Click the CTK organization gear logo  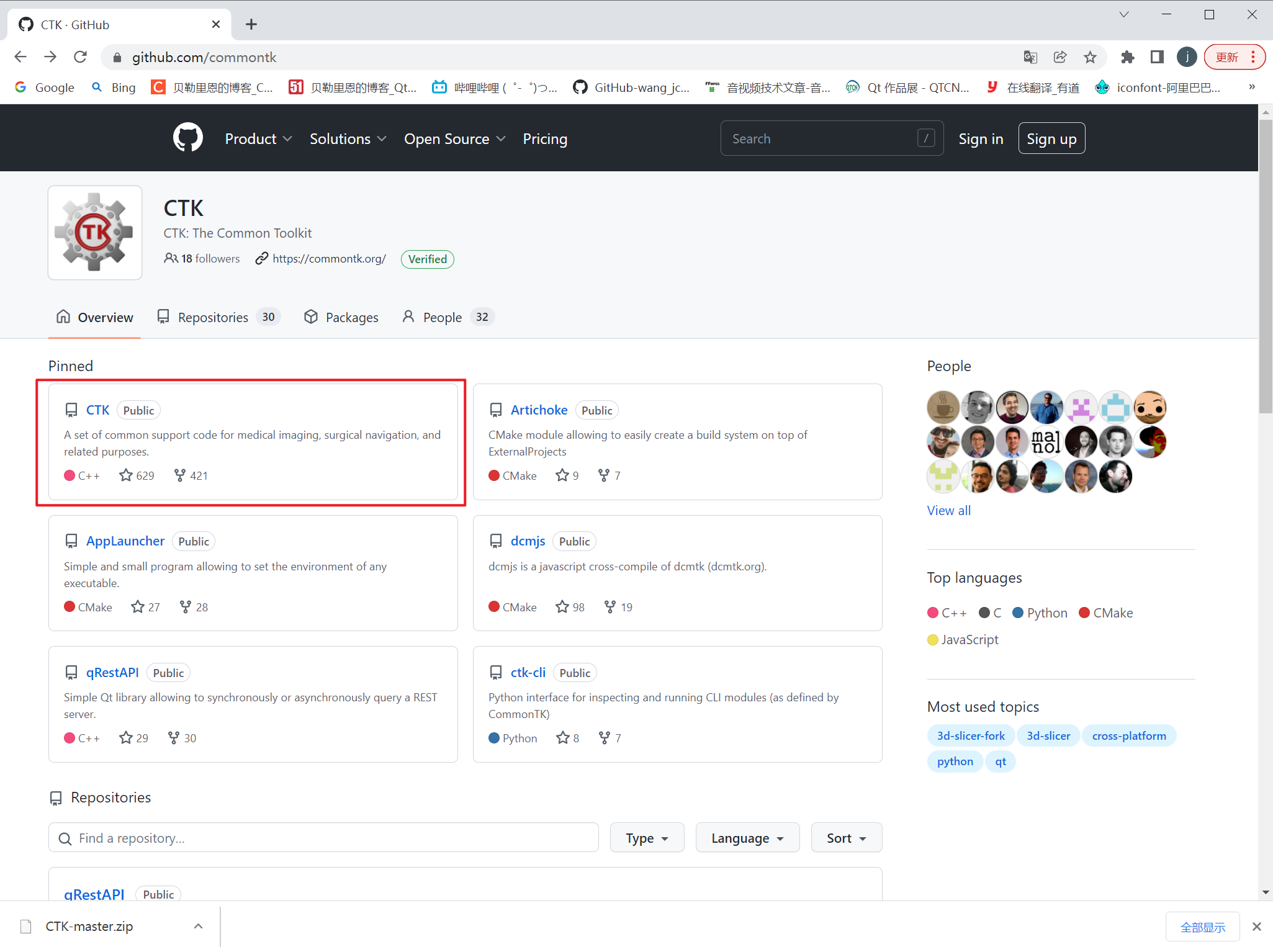[95, 232]
